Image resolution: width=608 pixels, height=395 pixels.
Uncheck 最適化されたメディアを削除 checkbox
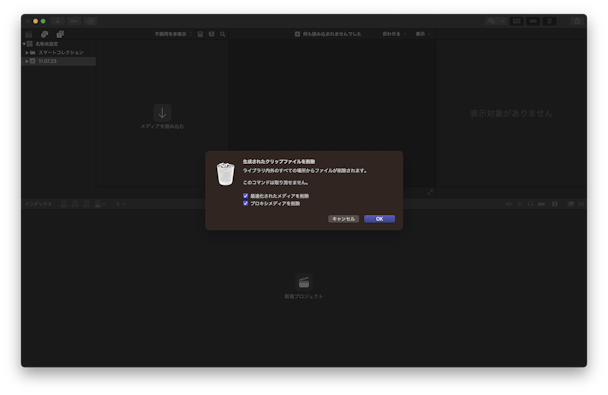(x=245, y=196)
